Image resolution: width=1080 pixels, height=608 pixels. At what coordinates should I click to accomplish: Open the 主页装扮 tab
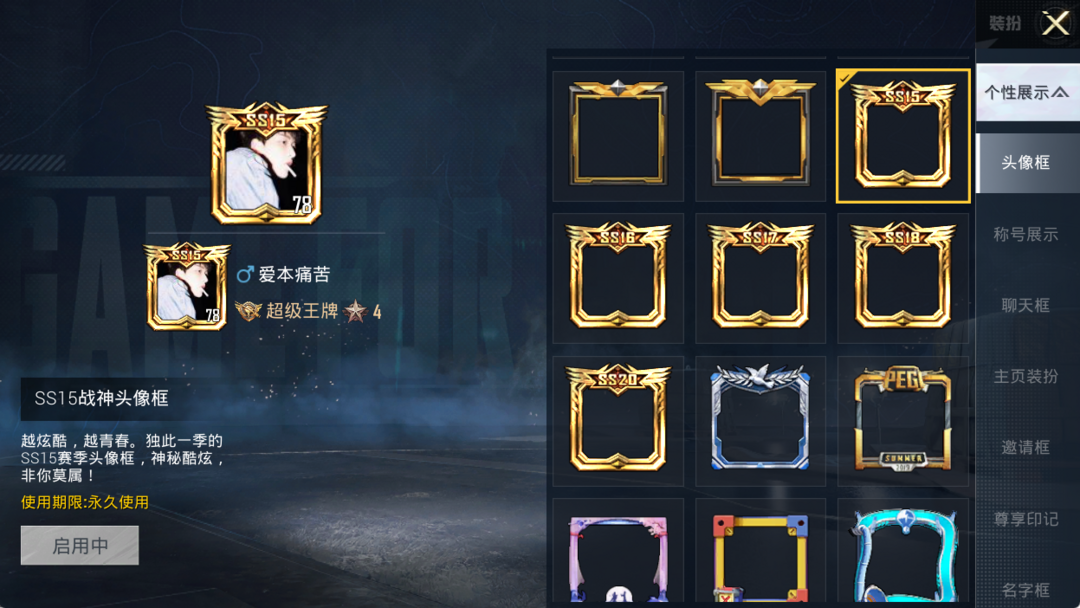(x=1026, y=377)
